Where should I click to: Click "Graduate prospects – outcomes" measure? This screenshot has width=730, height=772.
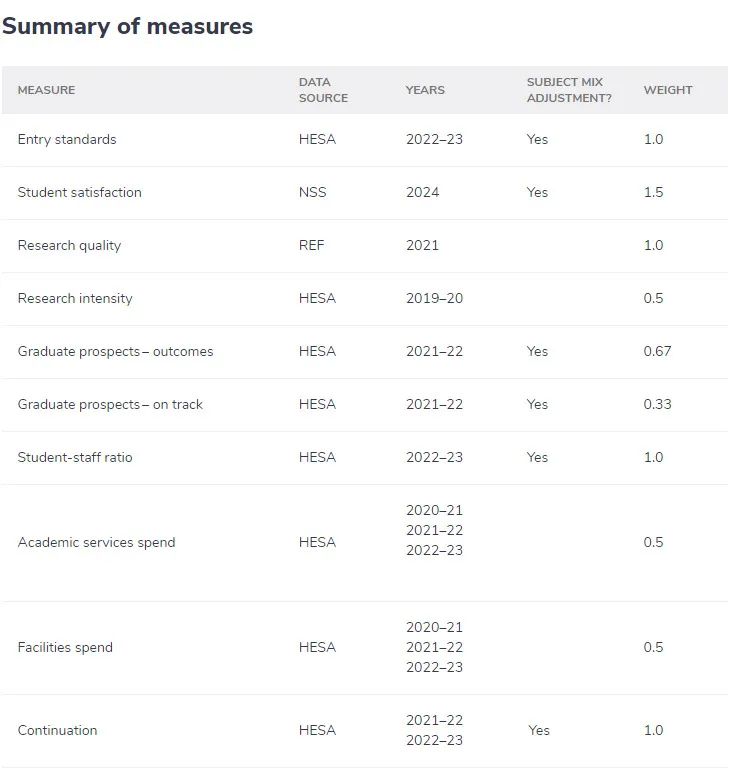115,352
